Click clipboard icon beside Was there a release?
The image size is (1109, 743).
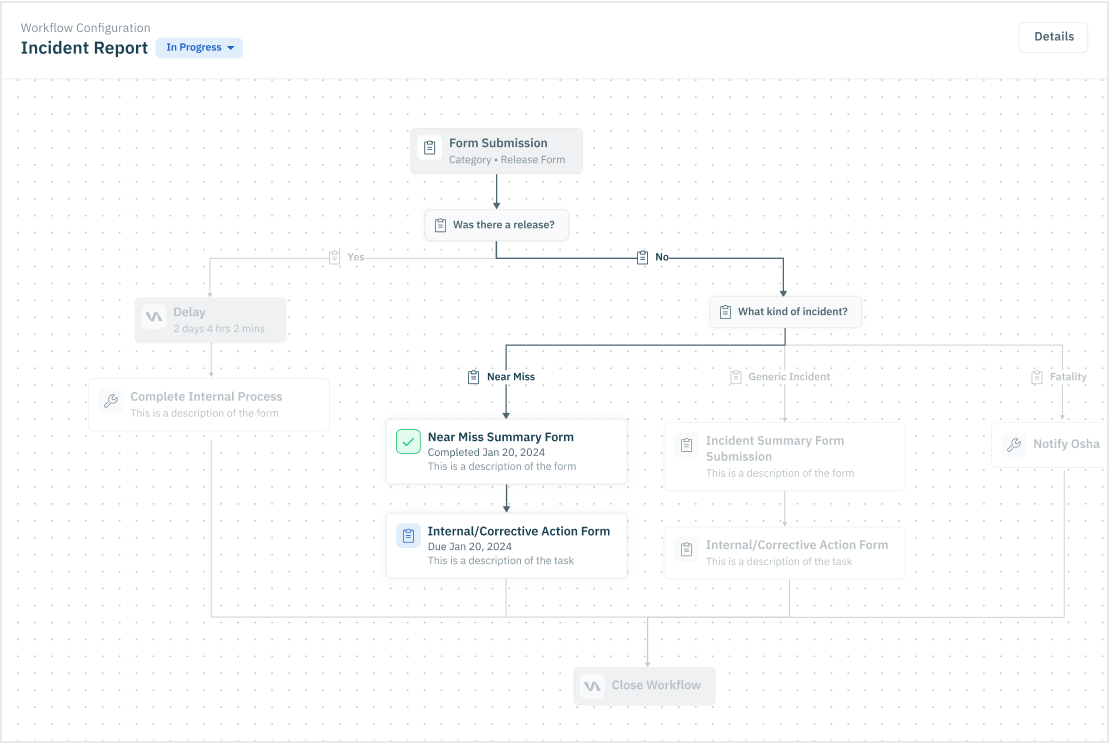[440, 225]
